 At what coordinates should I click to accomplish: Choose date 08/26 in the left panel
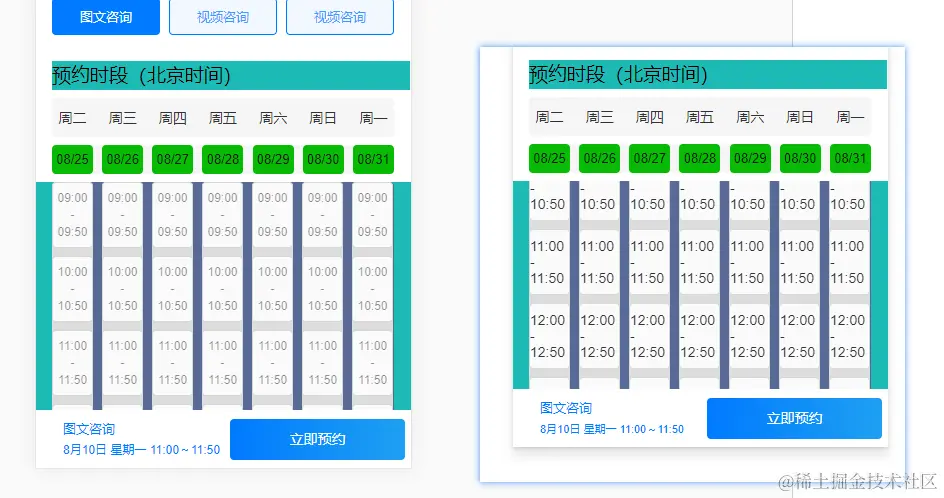click(123, 160)
